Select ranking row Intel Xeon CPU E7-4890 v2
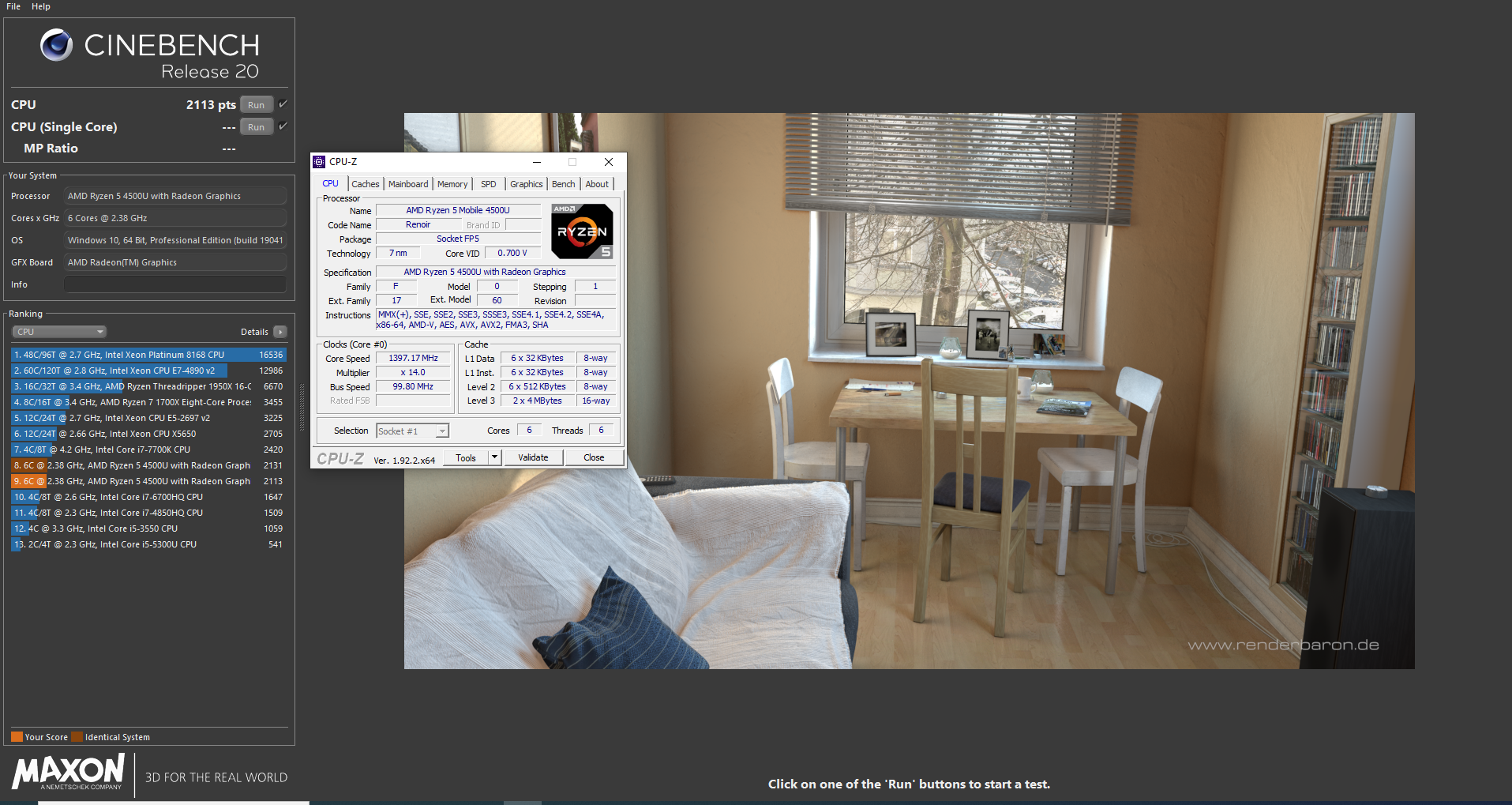The image size is (1512, 805). 148,371
